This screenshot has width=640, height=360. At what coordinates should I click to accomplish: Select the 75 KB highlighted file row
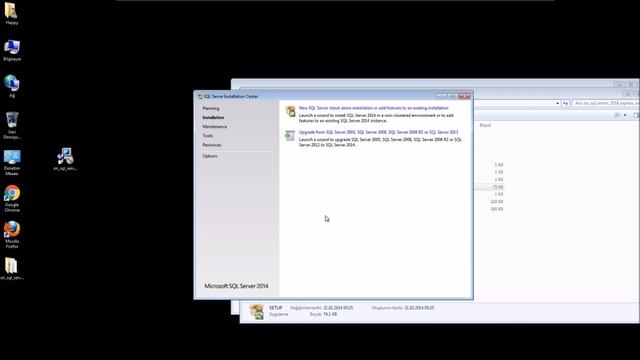[490, 187]
